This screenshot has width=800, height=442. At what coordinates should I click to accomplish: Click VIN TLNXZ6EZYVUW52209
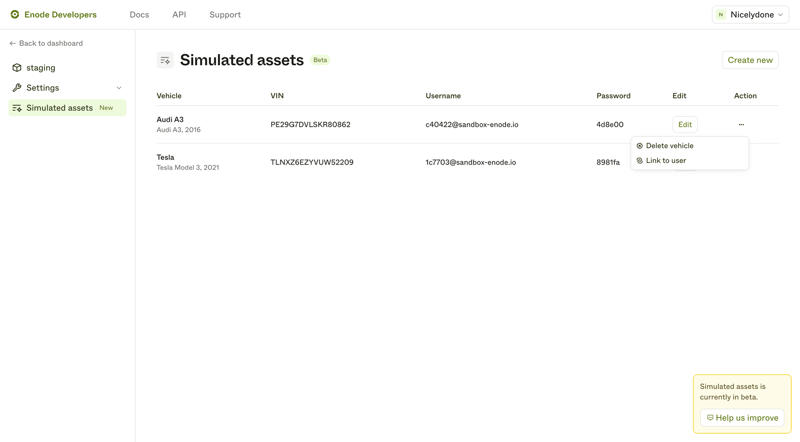tap(312, 162)
